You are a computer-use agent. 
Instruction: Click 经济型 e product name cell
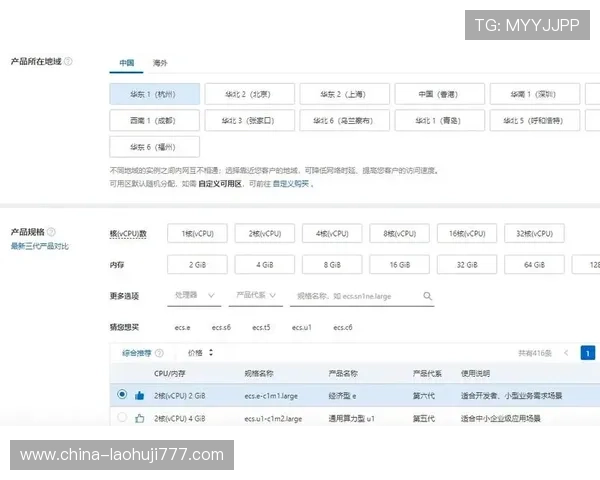tap(342, 396)
